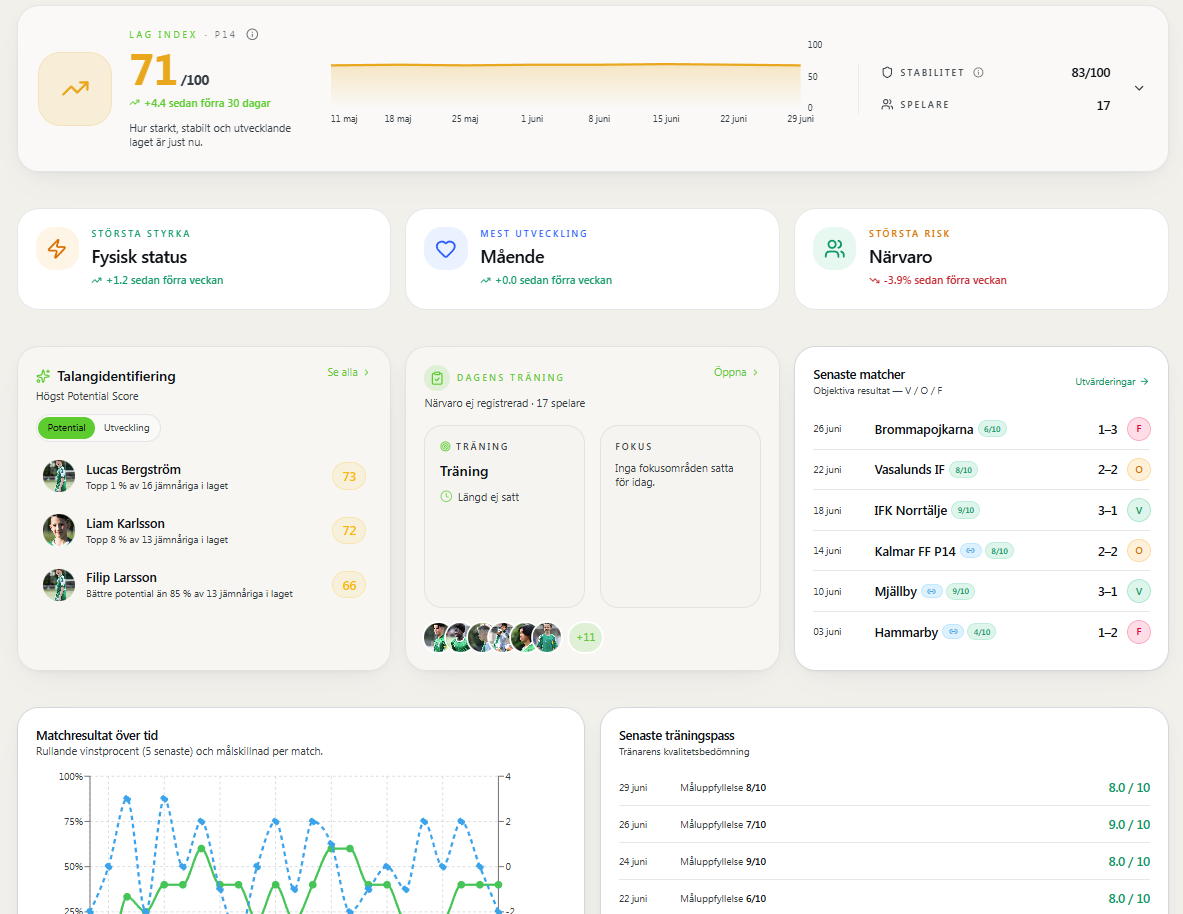
Task: Click the 9/10 rating badge on IFK Norrtälje
Action: tap(966, 510)
